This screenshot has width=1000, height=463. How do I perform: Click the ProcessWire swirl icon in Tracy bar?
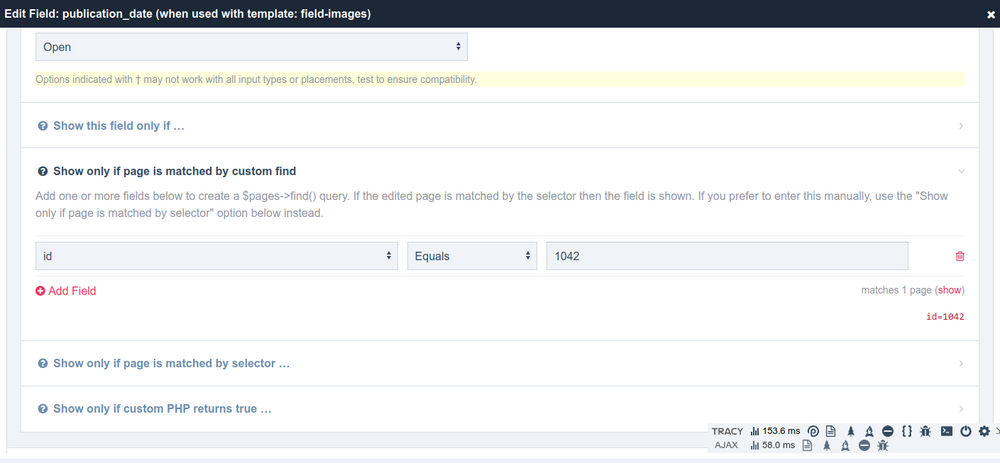[813, 431]
